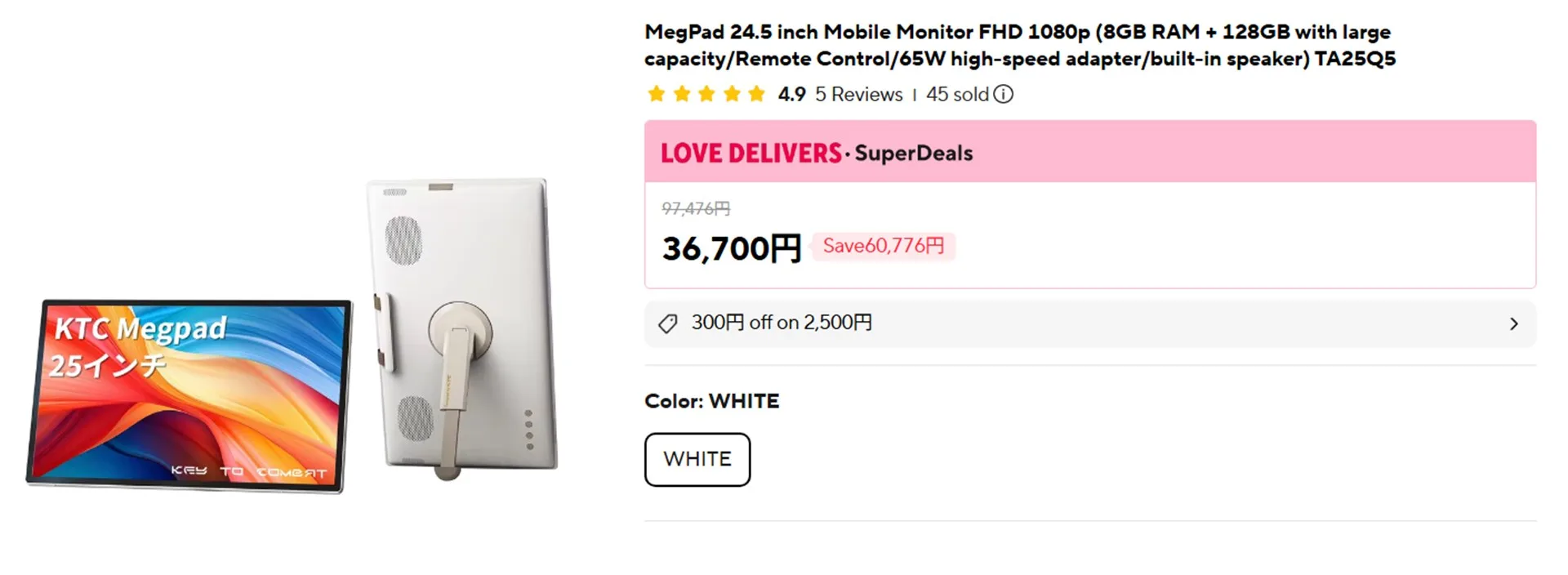Click the crossed-out 97,476円 original price

[696, 209]
